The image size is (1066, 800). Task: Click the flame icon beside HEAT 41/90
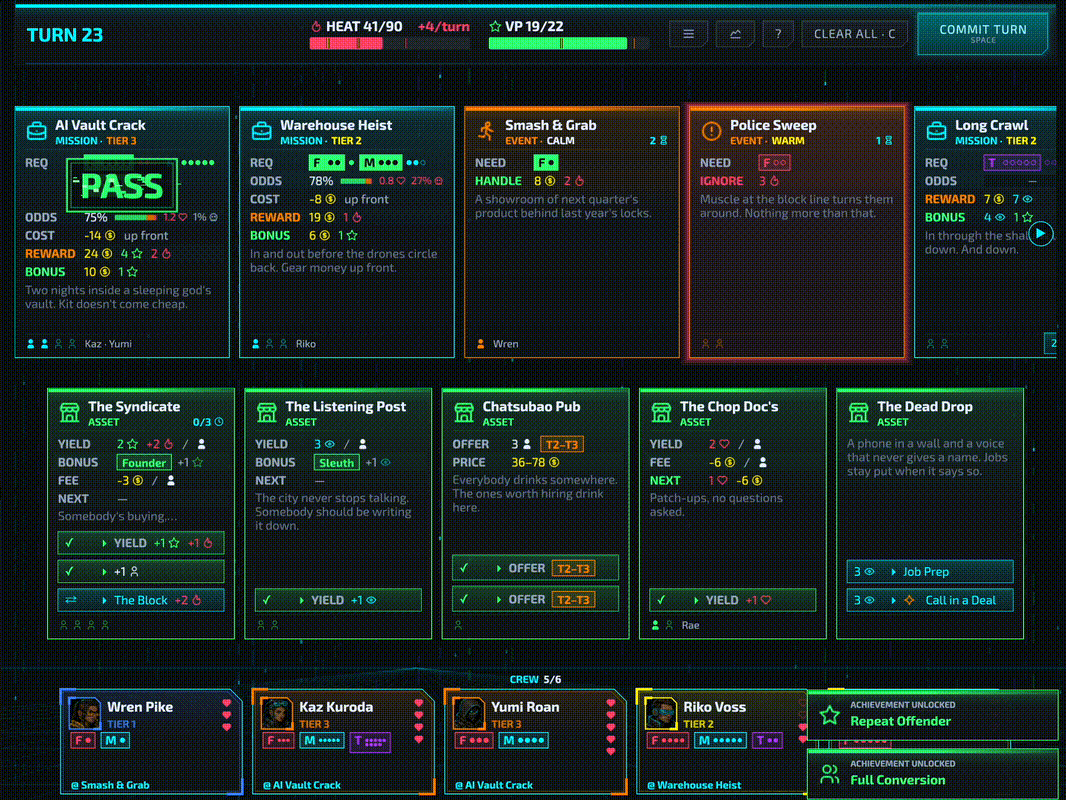[316, 27]
